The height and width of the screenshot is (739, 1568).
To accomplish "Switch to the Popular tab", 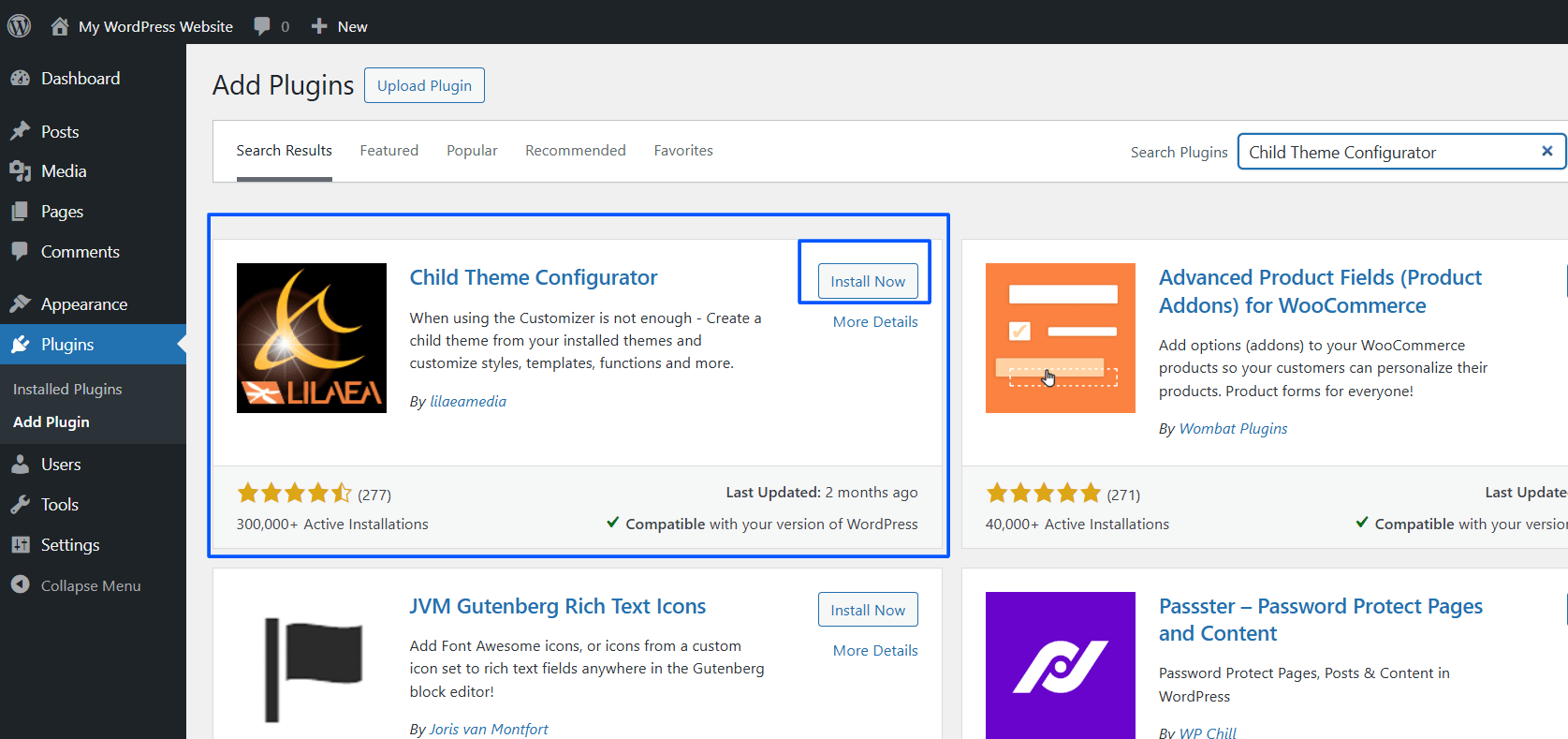I will 472,151.
